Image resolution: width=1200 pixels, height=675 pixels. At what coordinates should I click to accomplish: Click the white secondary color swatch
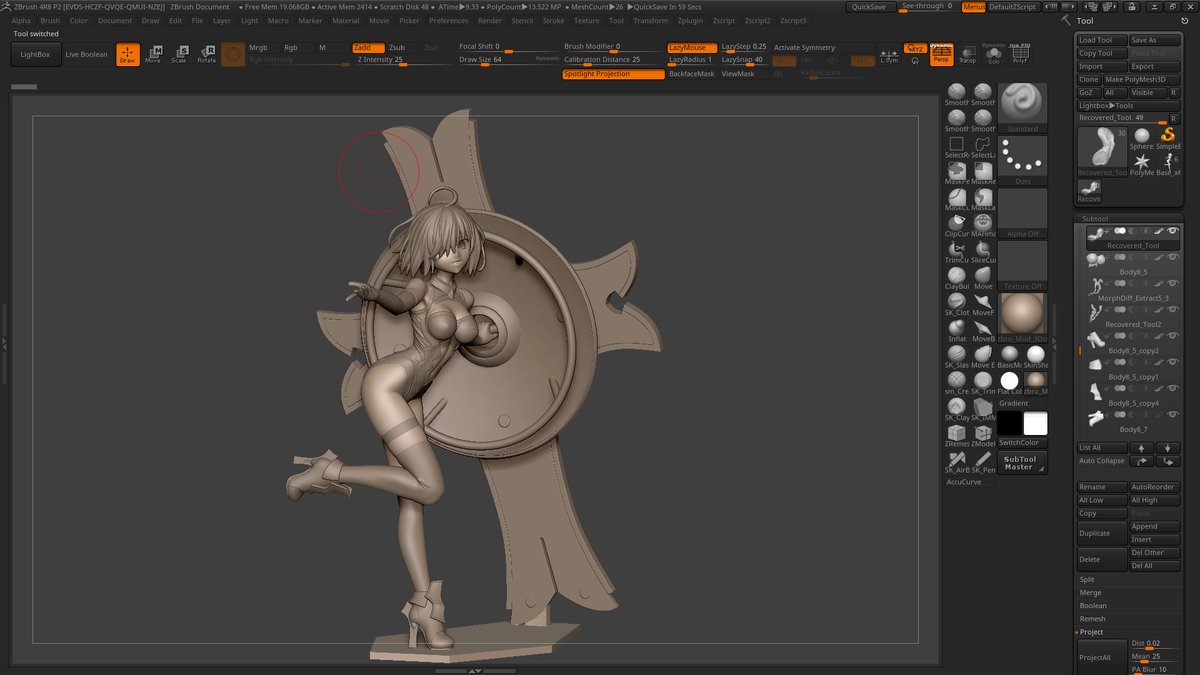(x=1035, y=424)
